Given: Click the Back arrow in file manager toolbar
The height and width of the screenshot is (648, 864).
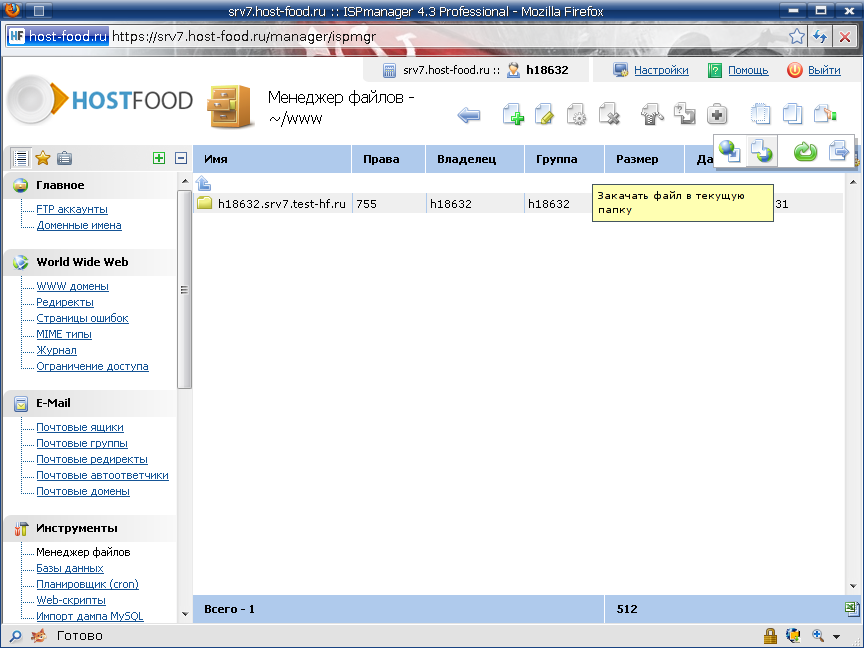Looking at the screenshot, I should pos(468,115).
